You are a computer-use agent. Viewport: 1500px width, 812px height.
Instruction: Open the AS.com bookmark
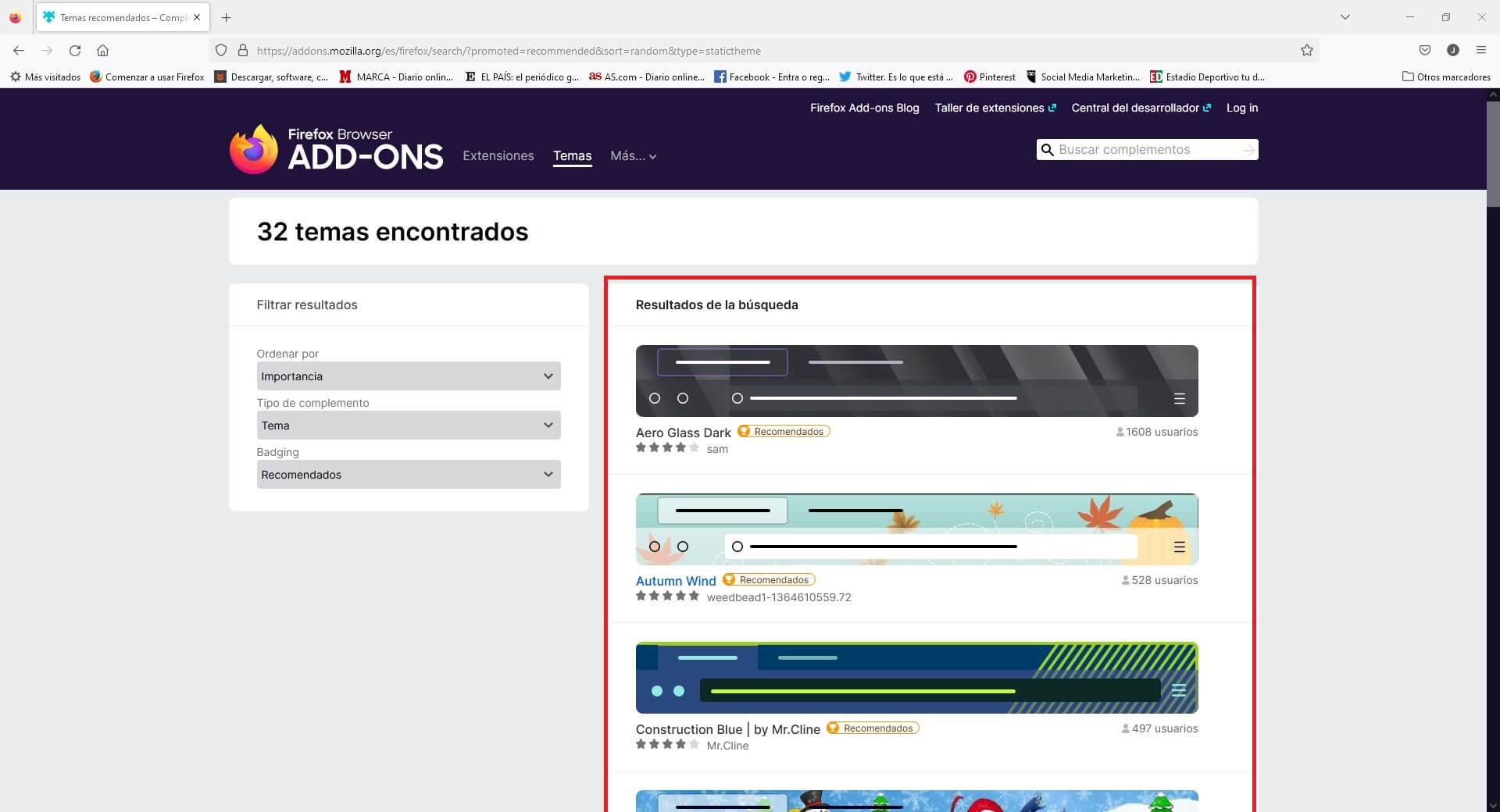[647, 77]
